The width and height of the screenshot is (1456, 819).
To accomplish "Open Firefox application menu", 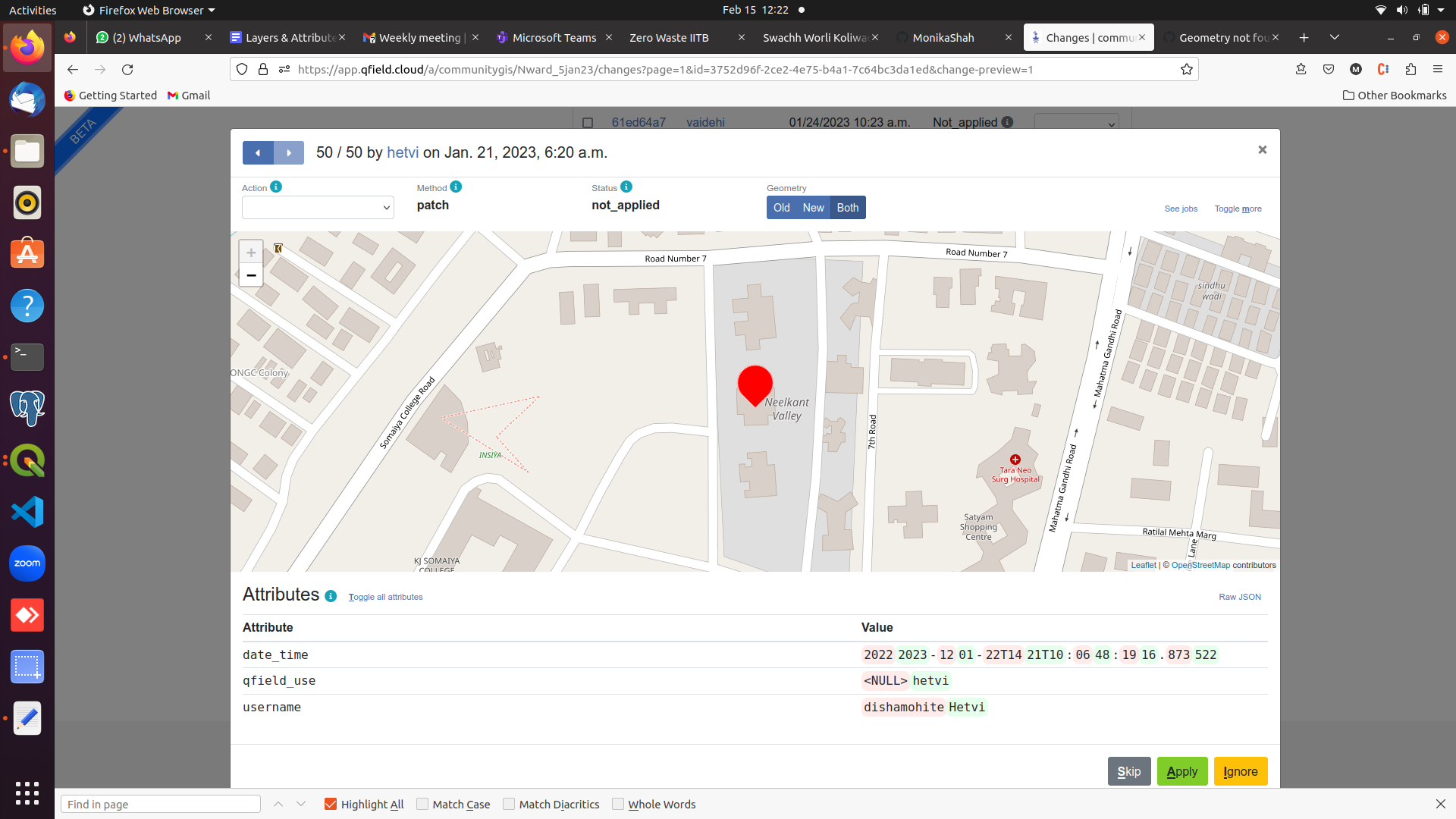I will 1438,69.
